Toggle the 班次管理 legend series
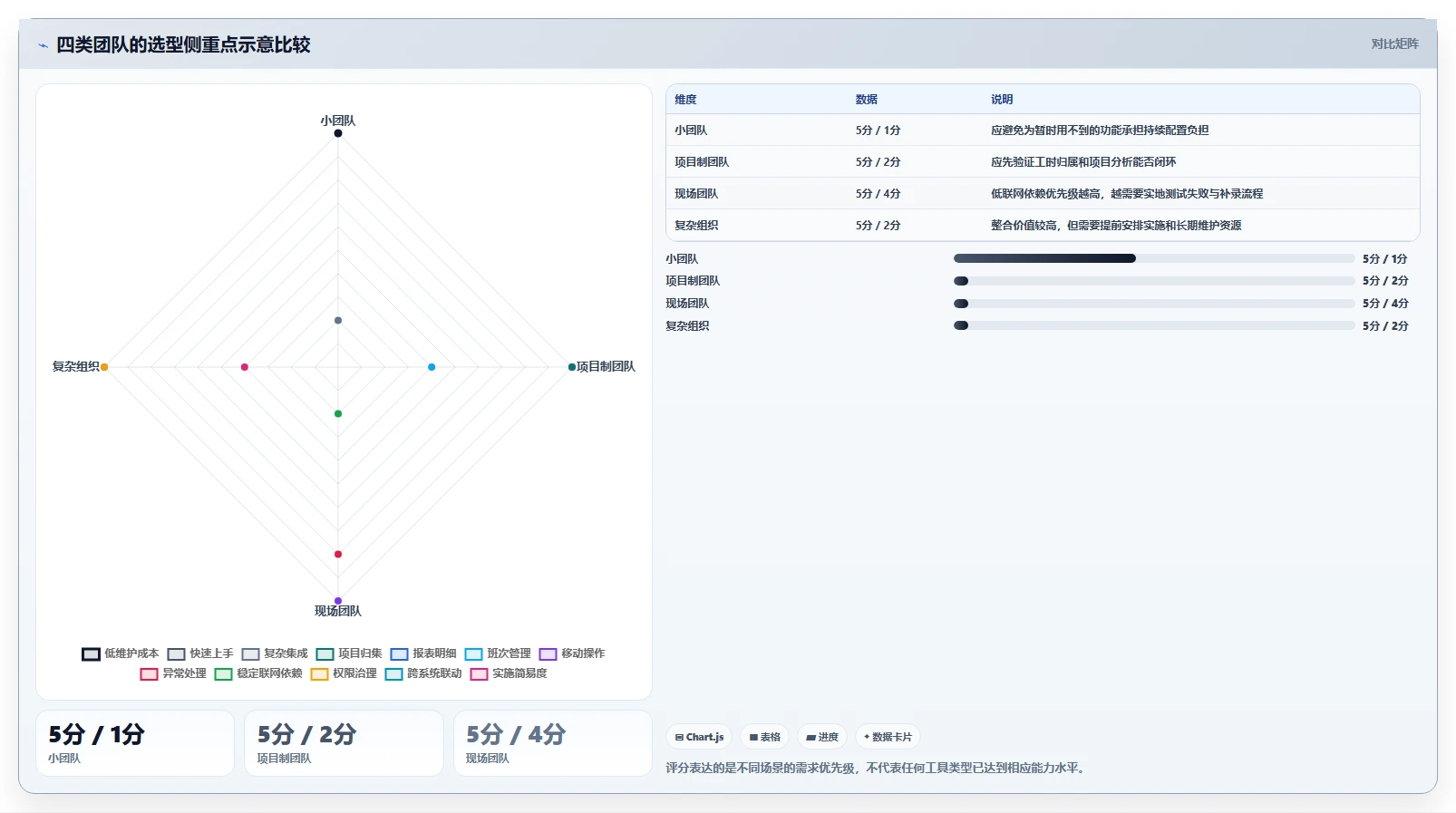 point(498,653)
